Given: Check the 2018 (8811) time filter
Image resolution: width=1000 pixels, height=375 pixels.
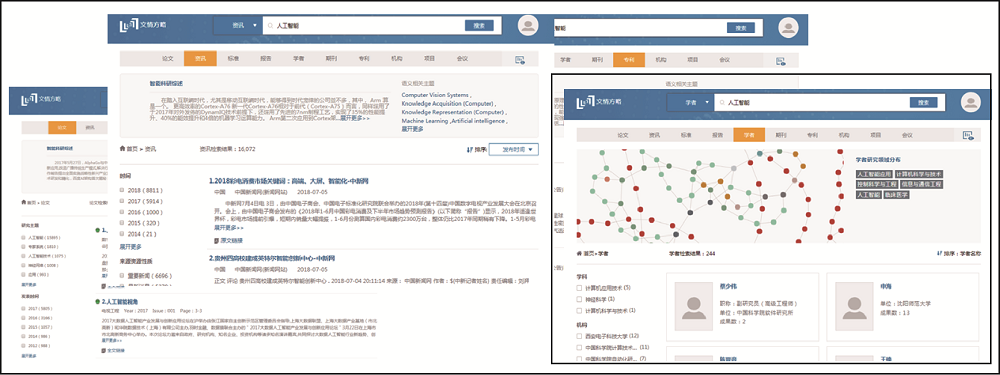Looking at the screenshot, I should (122, 191).
